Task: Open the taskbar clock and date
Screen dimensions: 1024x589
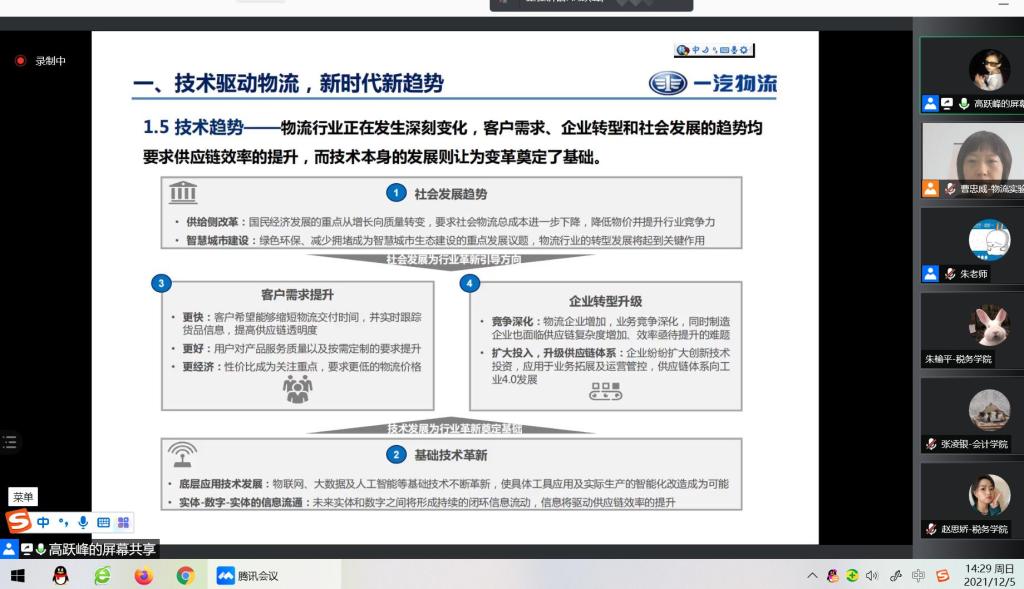Action: pos(988,575)
